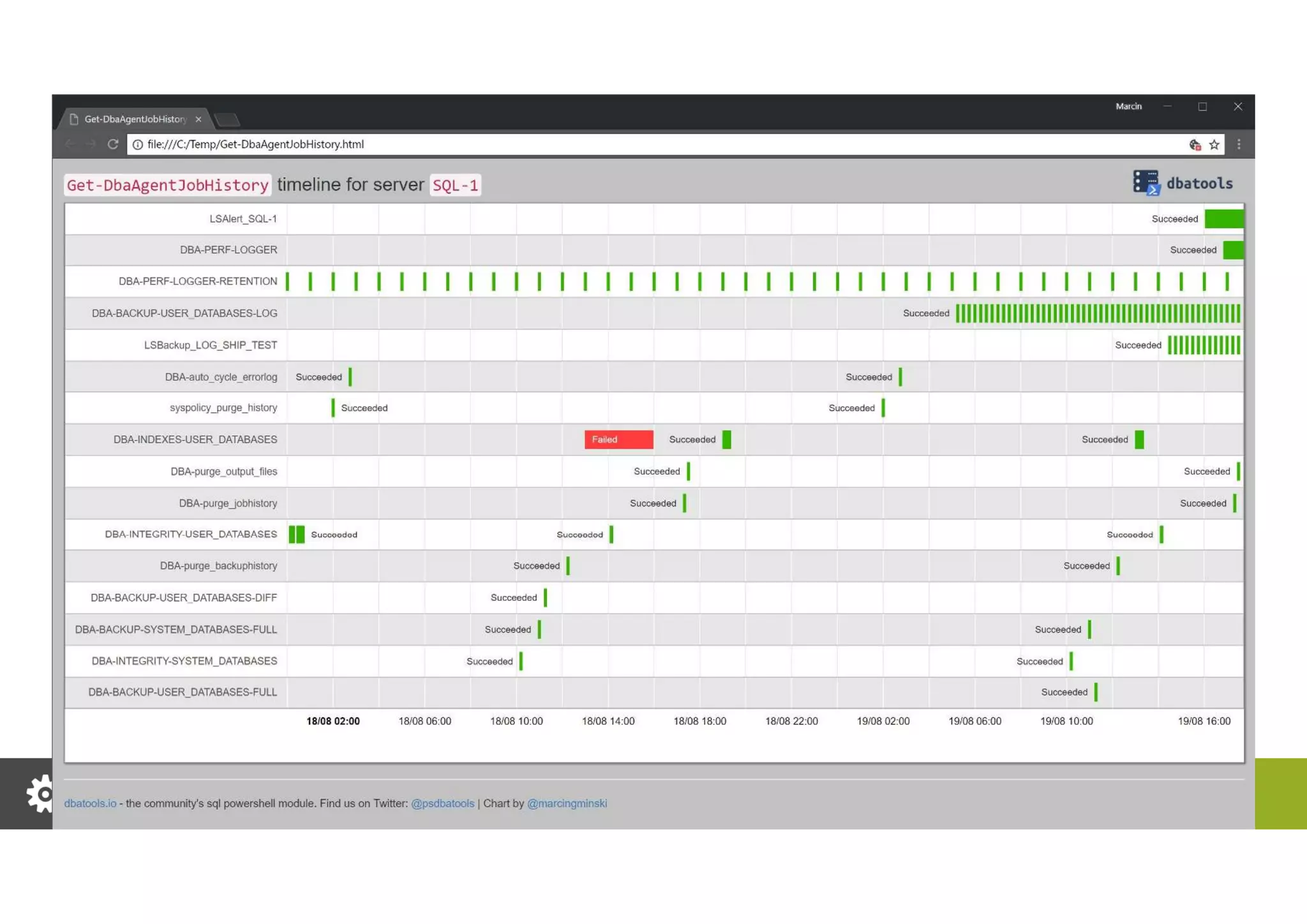Open the @marcingminski link

(x=567, y=803)
